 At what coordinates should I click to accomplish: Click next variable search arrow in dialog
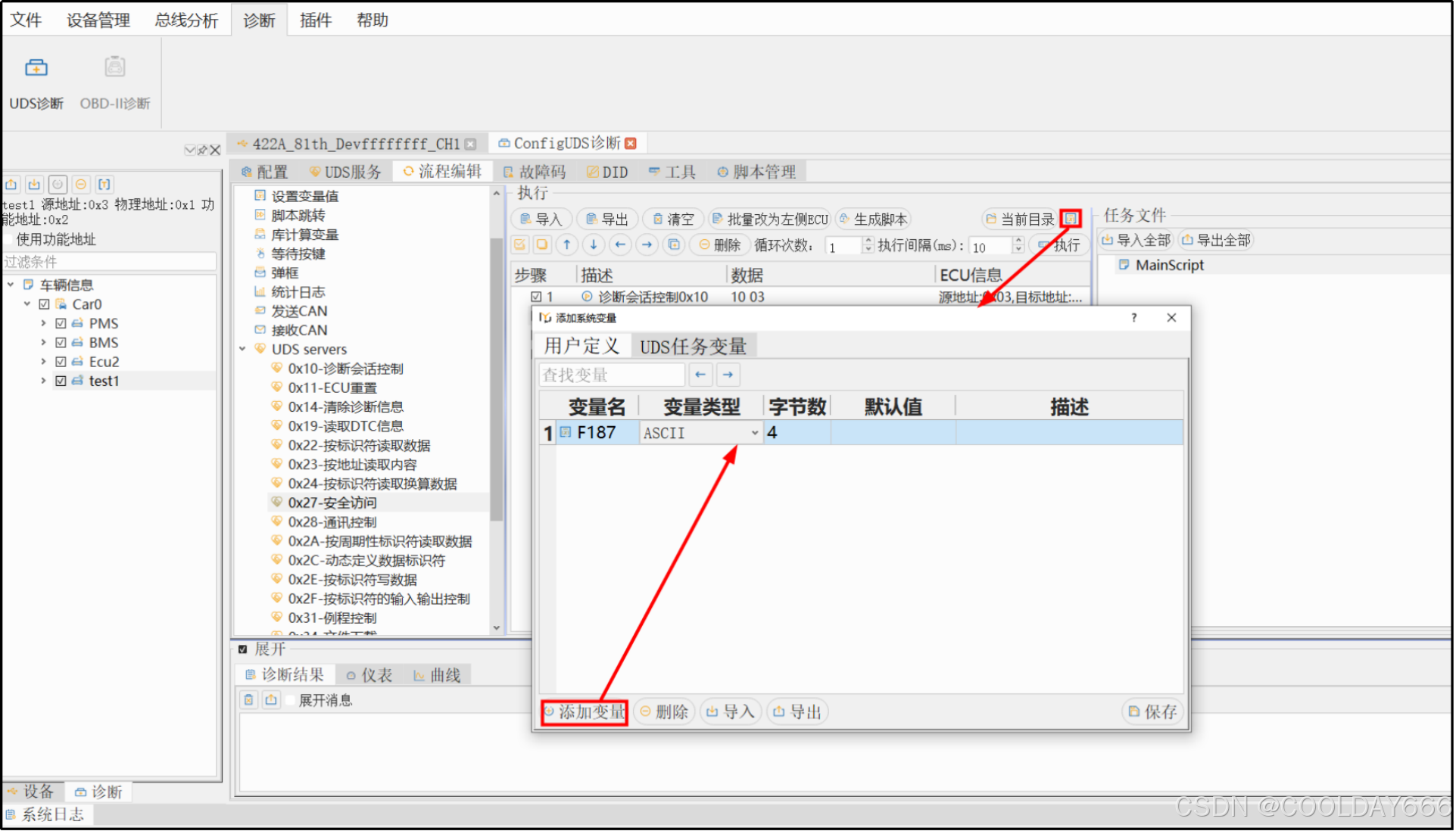click(x=728, y=375)
